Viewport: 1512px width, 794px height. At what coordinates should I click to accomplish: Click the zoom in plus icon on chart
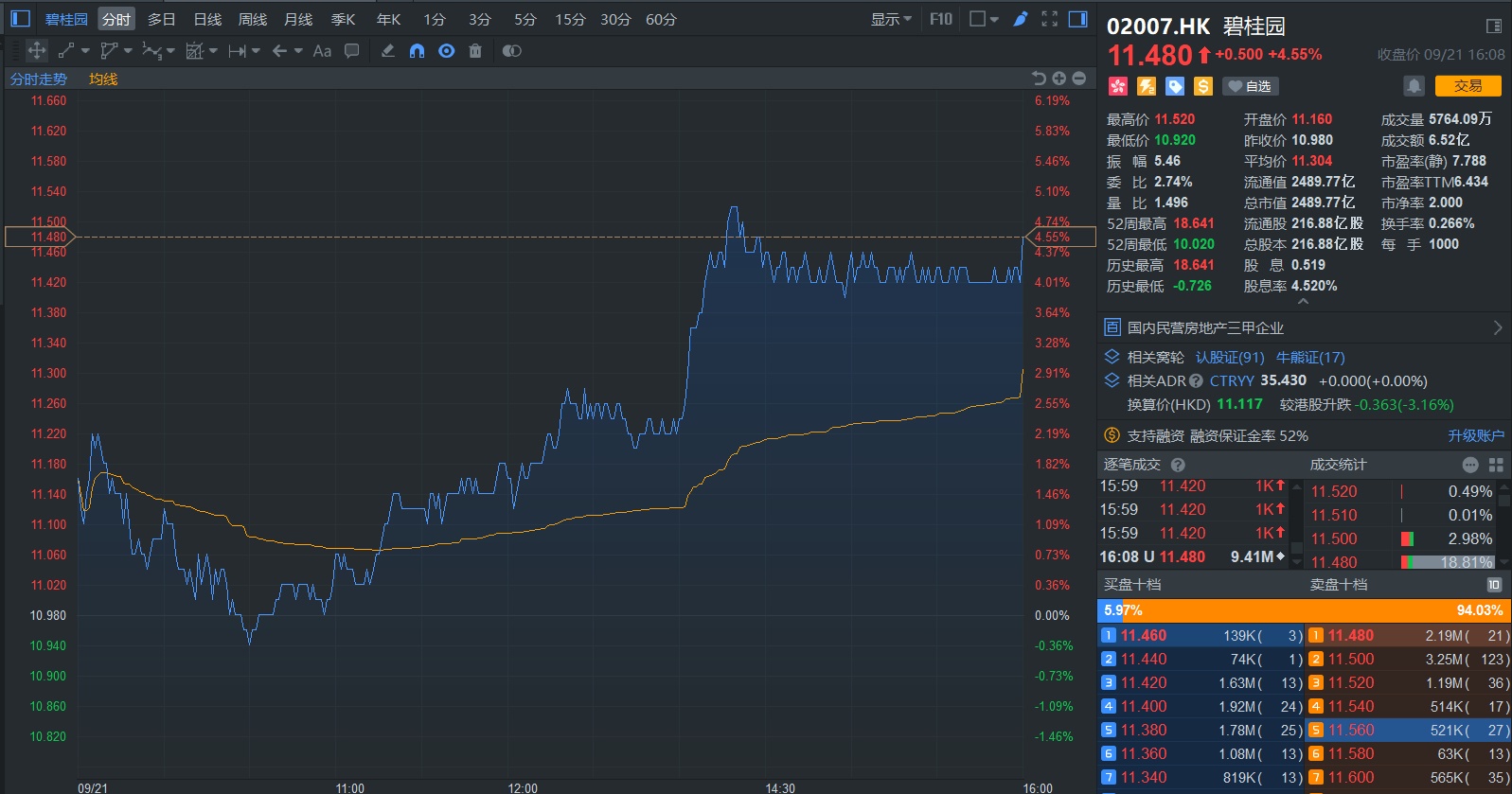(1059, 79)
